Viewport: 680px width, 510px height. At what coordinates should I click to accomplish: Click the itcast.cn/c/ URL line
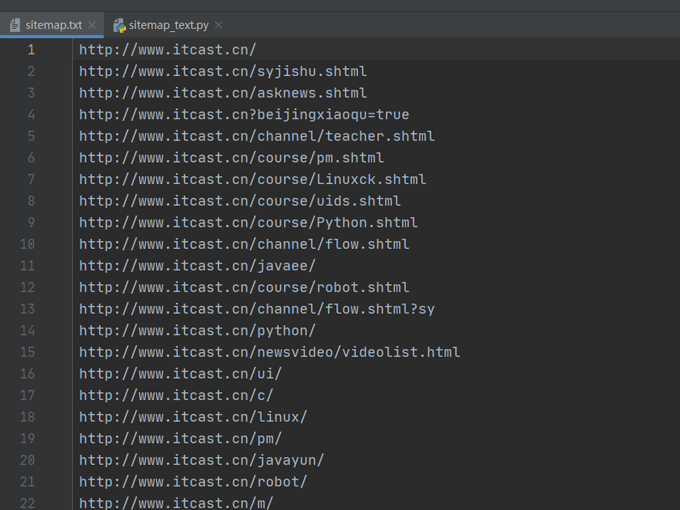pyautogui.click(x=176, y=396)
